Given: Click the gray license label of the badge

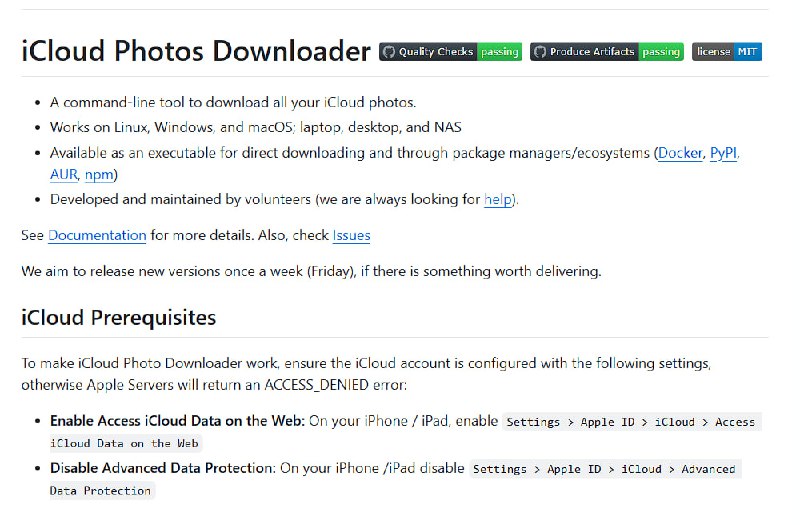Looking at the screenshot, I should (713, 52).
